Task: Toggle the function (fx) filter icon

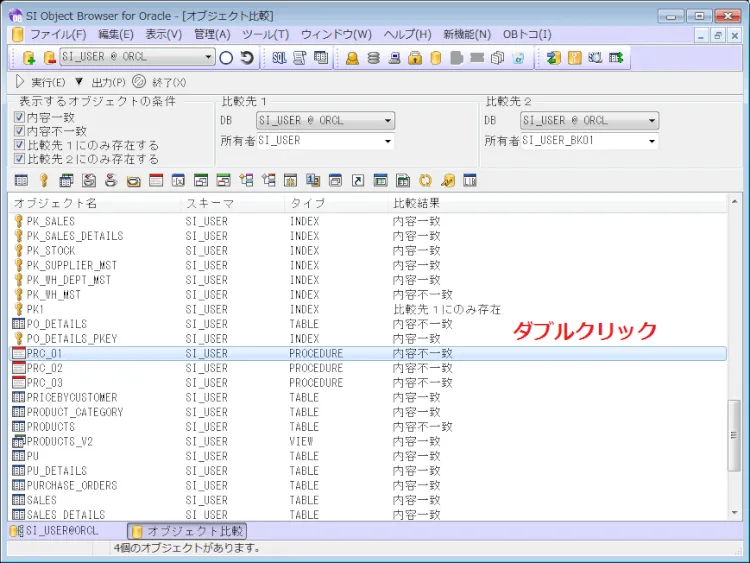Action: coord(178,180)
